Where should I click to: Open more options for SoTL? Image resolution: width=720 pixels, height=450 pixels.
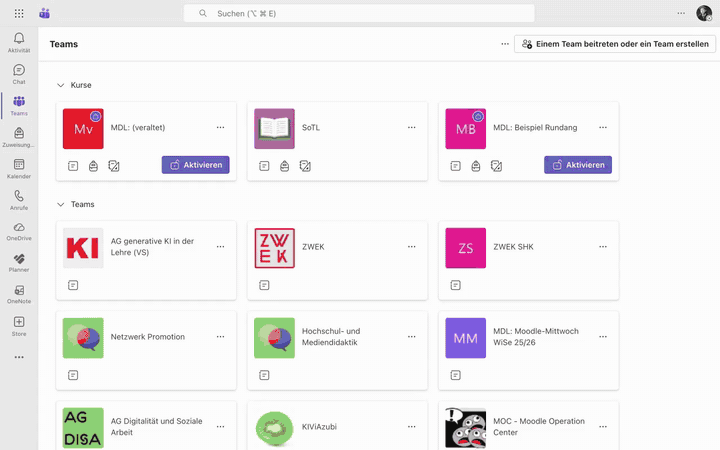(411, 128)
